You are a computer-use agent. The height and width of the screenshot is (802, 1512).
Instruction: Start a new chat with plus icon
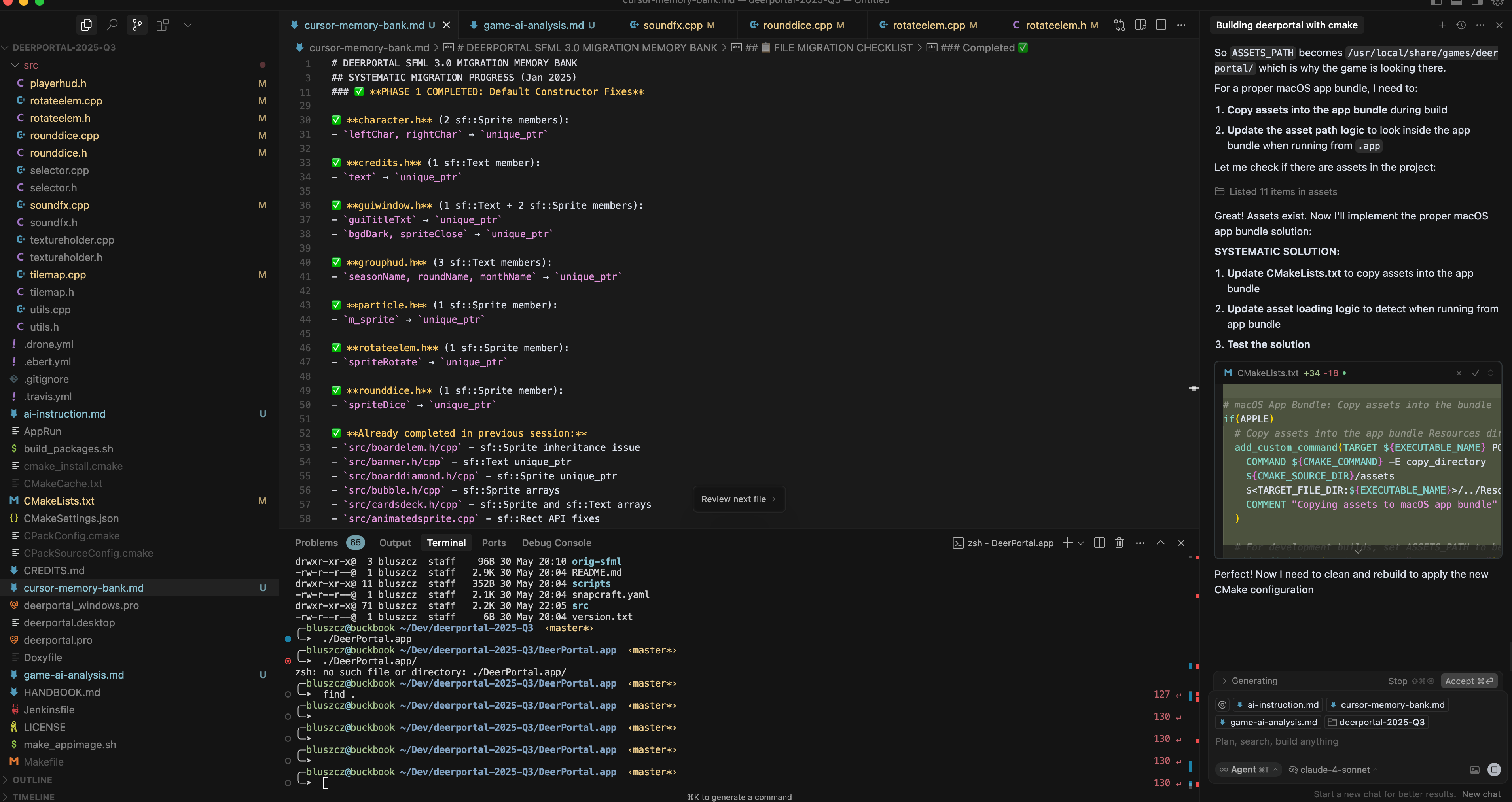(x=1442, y=25)
